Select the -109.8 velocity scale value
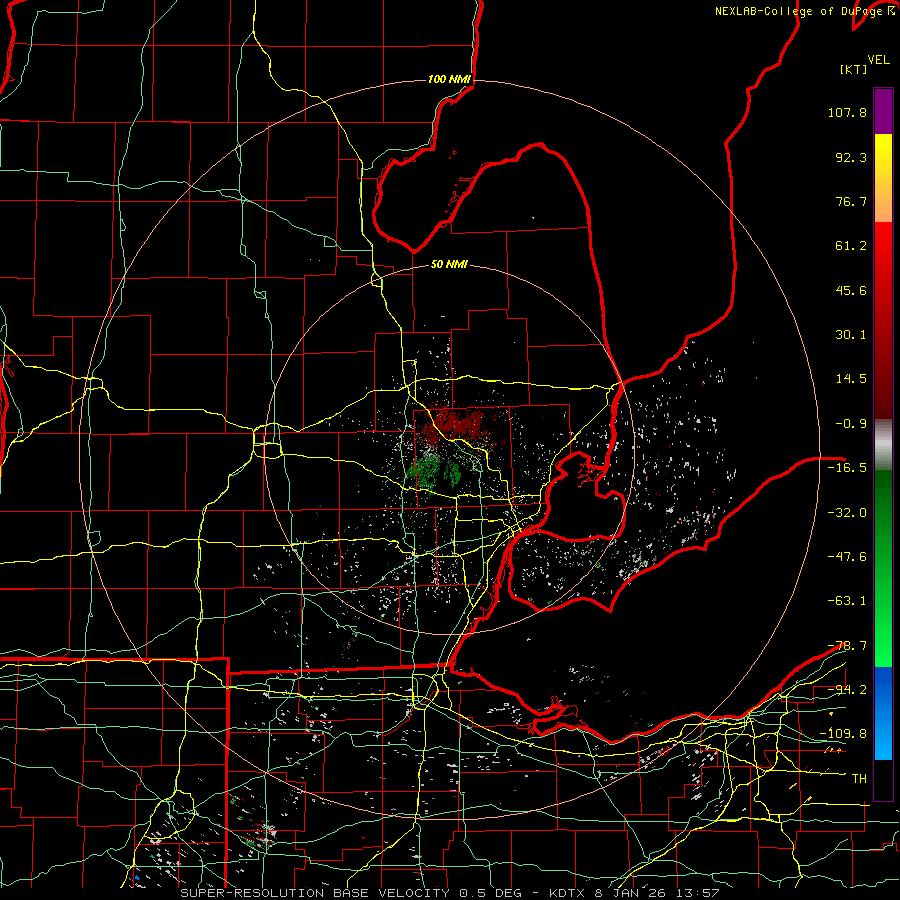Viewport: 900px width, 900px height. (x=843, y=734)
